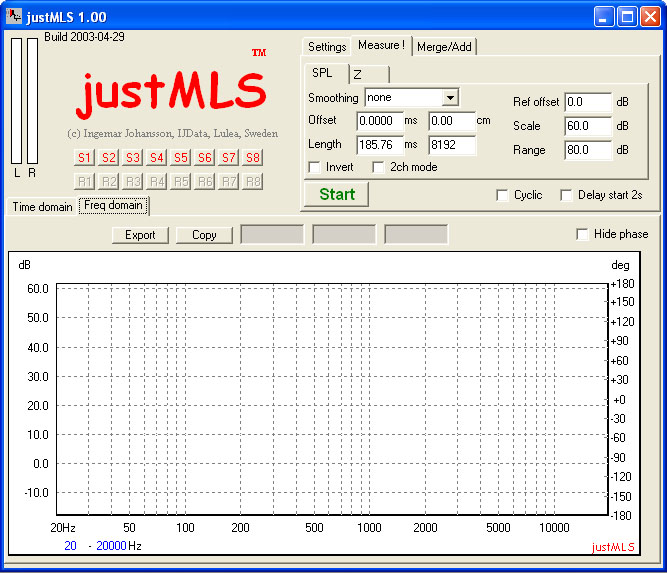667x573 pixels.
Task: Open the Smoothing dropdown arrow
Action: point(450,98)
